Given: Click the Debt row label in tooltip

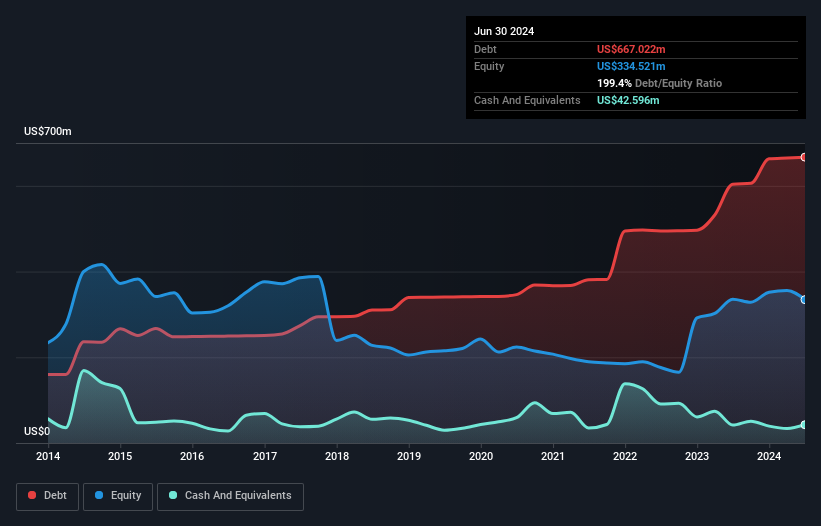Looking at the screenshot, I should 485,49.
